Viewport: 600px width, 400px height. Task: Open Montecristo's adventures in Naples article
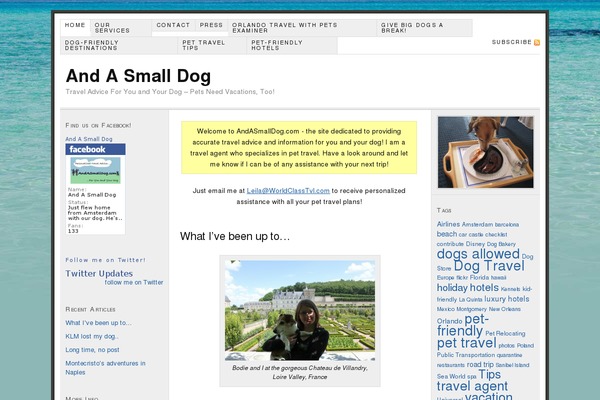click(105, 368)
